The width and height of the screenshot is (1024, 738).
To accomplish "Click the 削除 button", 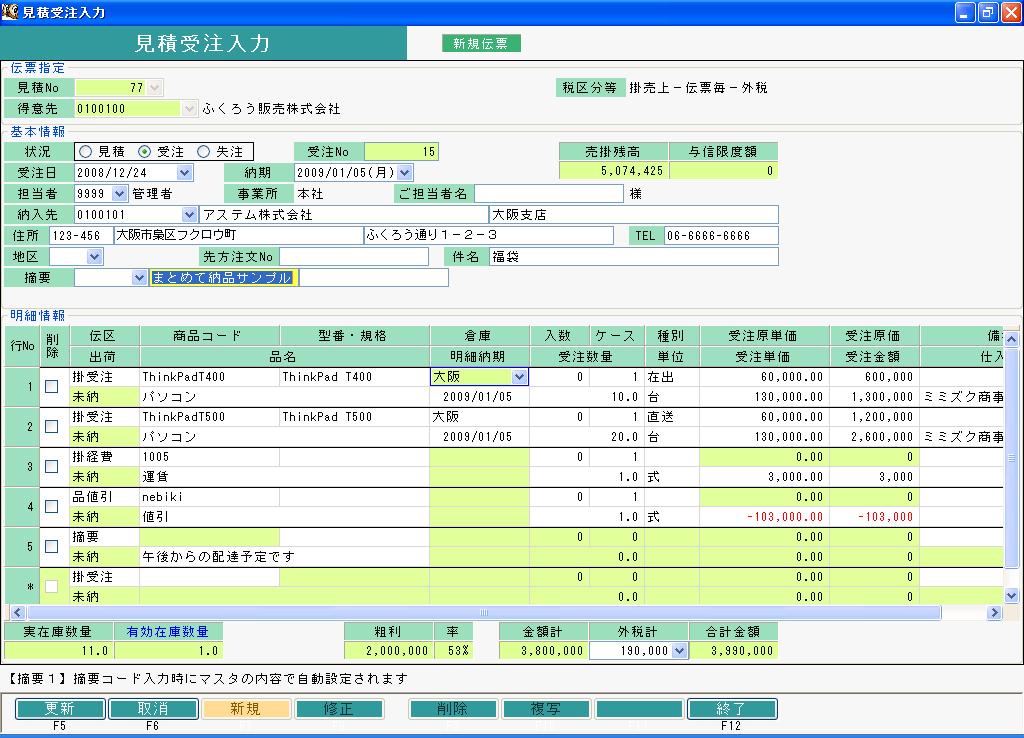I will [453, 709].
